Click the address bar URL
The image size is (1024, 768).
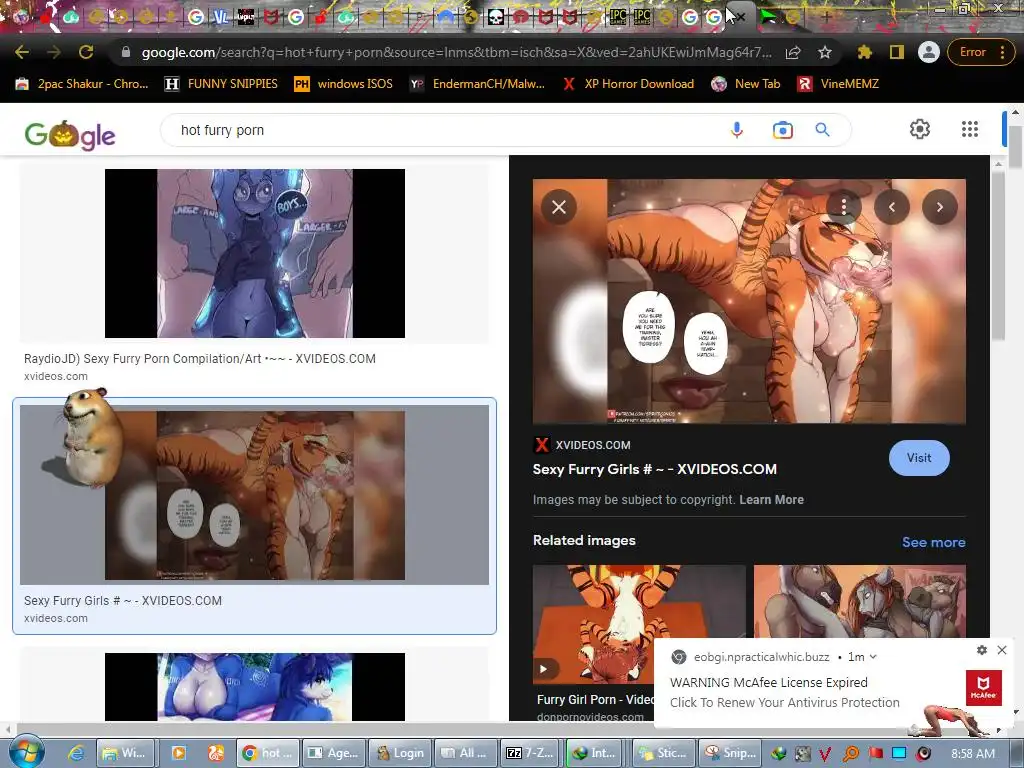coord(456,52)
